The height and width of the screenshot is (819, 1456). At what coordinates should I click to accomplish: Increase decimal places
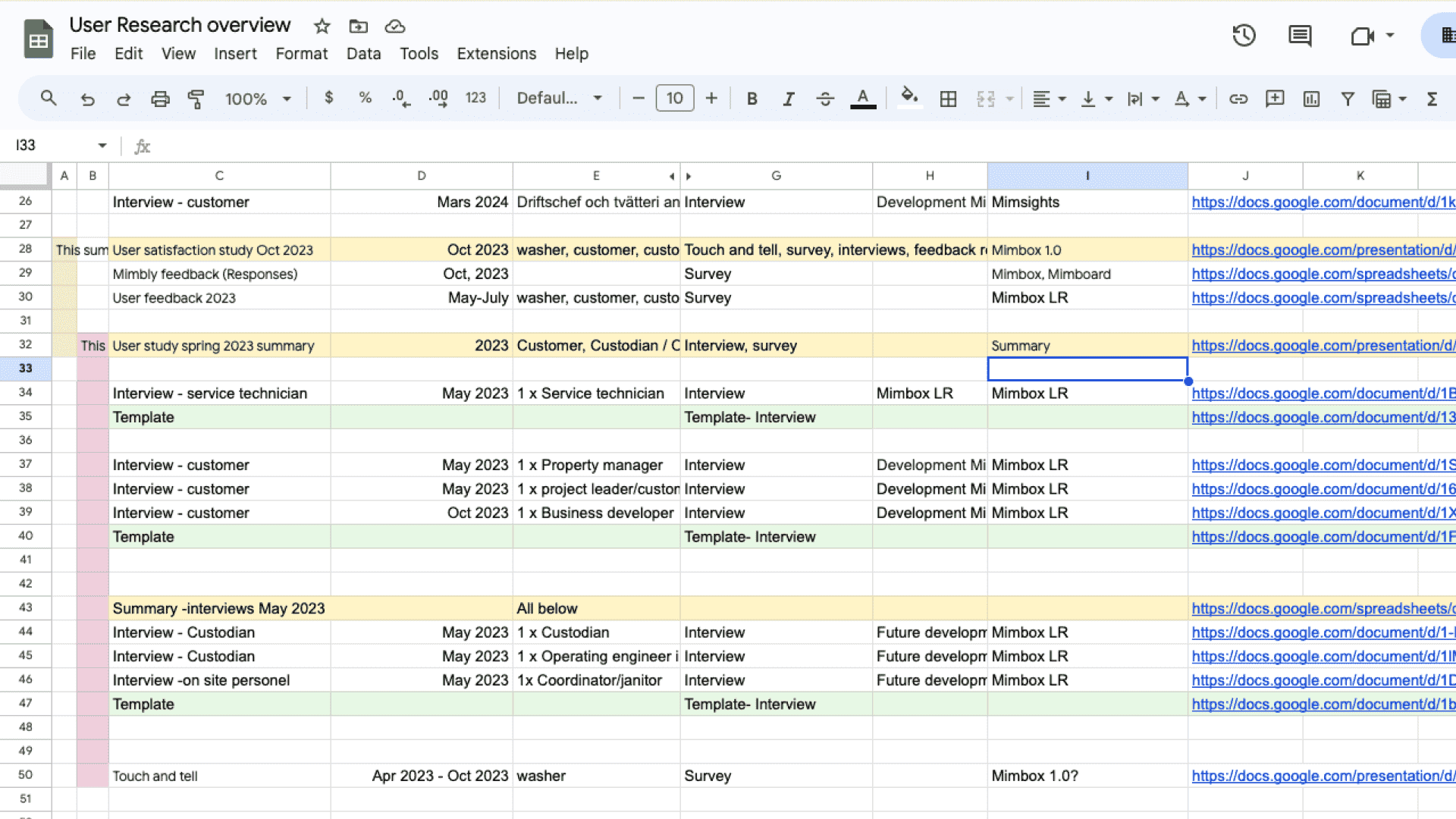438,98
